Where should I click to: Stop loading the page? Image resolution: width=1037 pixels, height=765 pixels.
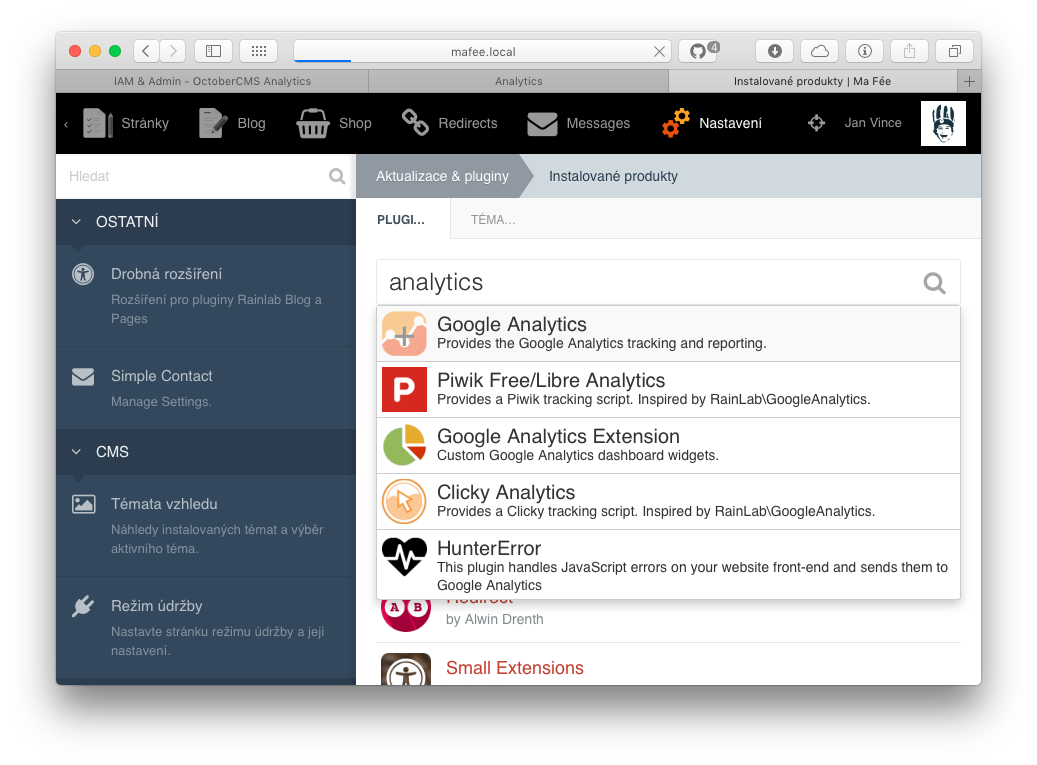point(659,52)
